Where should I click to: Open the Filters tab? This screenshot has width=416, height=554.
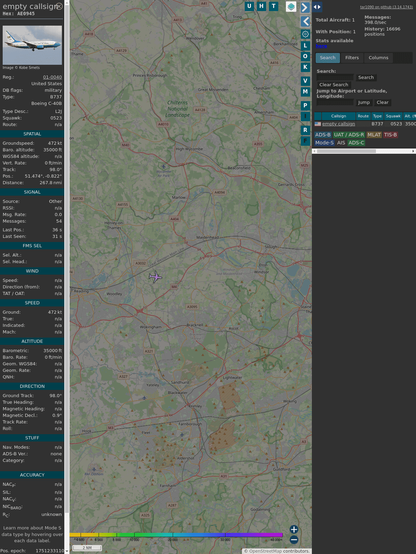(x=352, y=58)
